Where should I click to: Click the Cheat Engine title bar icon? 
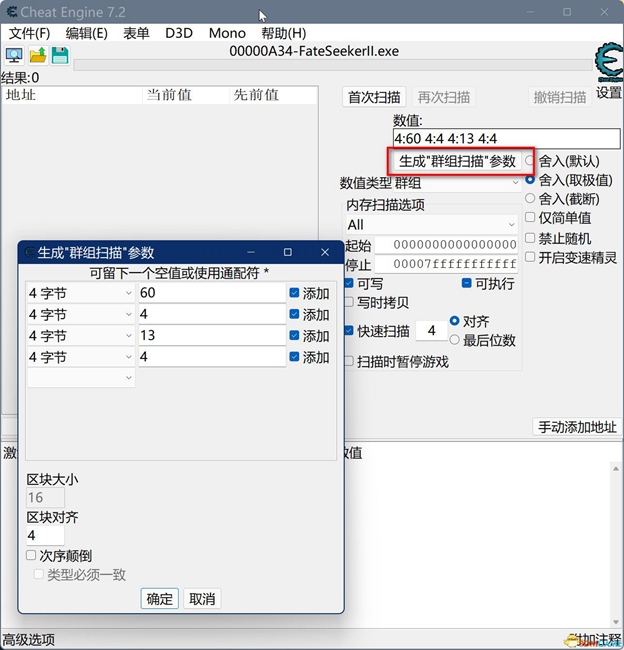pos(14,13)
